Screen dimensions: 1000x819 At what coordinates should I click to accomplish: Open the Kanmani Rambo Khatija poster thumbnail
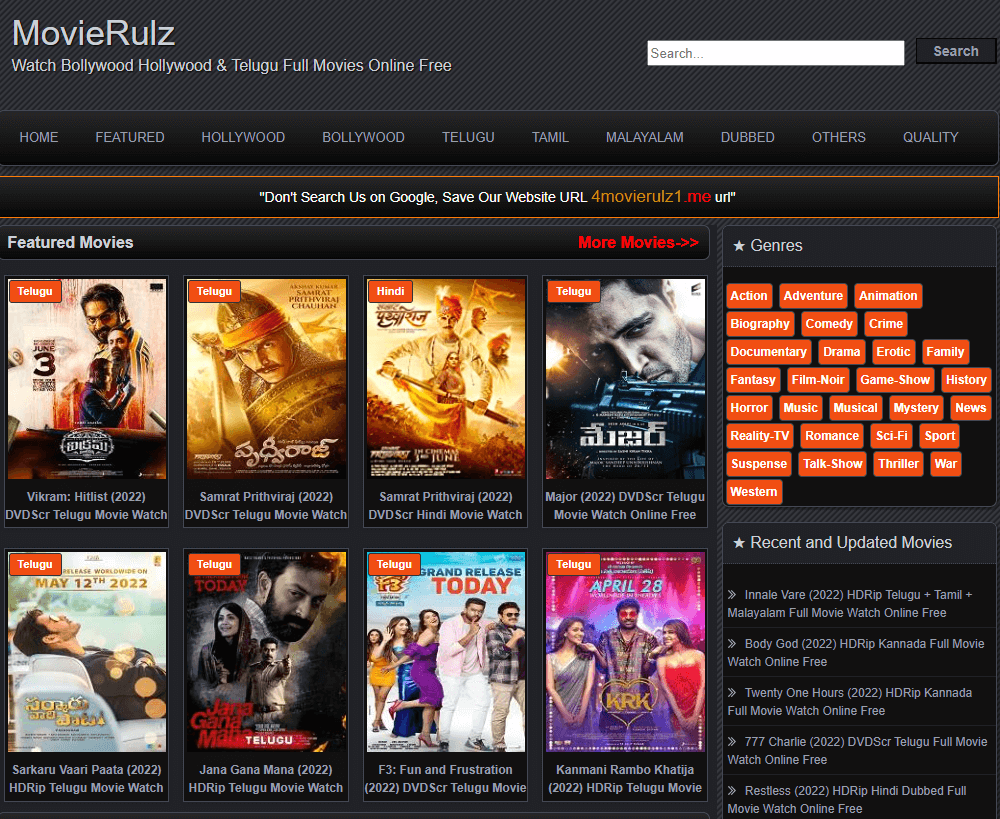(x=625, y=651)
